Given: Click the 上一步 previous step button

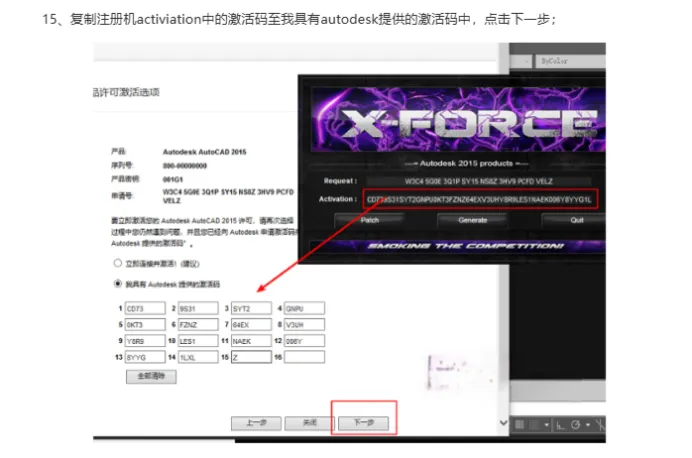Looking at the screenshot, I should coord(256,423).
